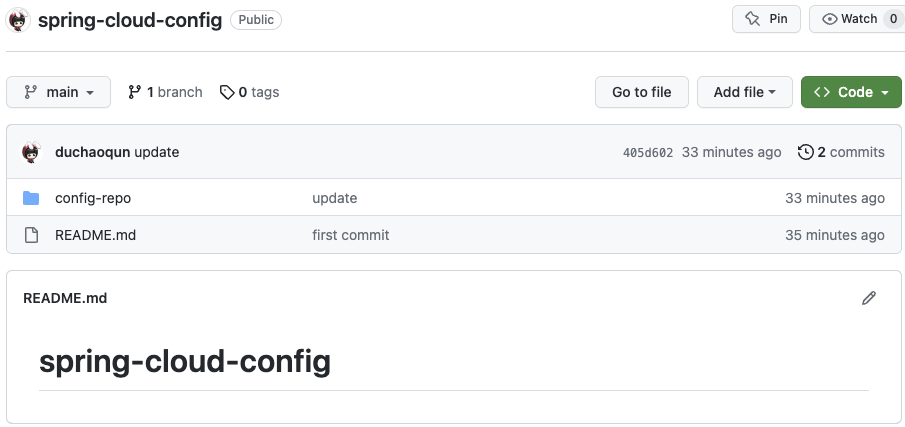Open the 0 tags page
The image size is (905, 427).
click(x=259, y=92)
